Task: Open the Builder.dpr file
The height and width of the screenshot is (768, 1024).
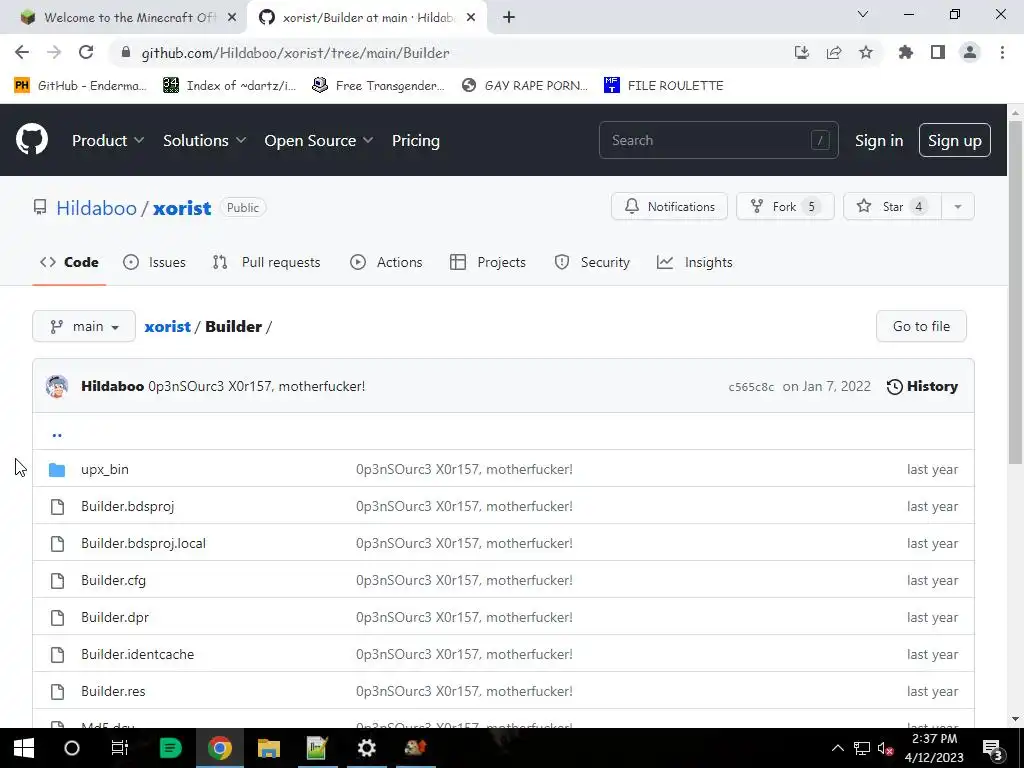Action: pyautogui.click(x=115, y=617)
